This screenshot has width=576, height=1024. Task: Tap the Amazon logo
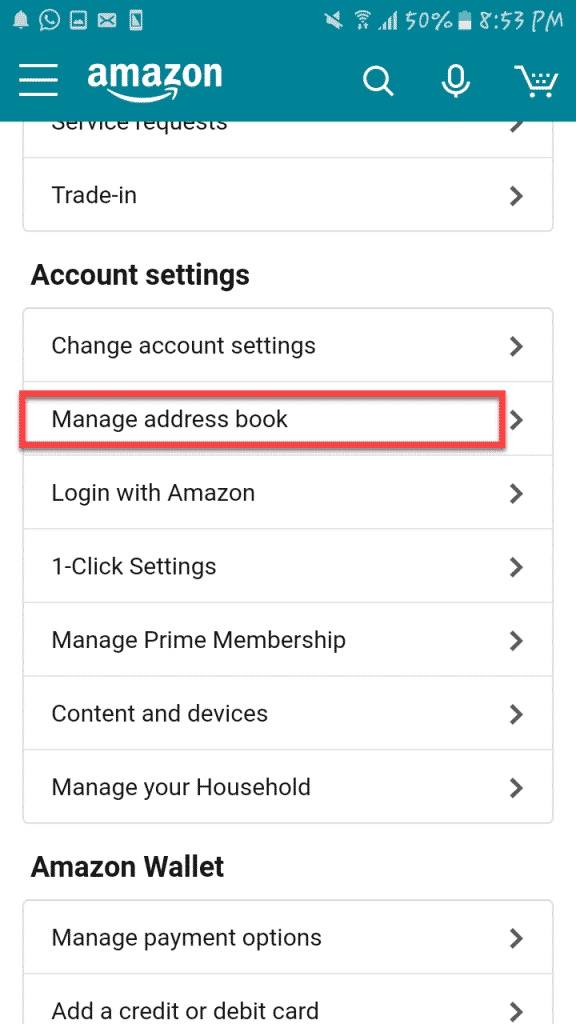pos(155,80)
